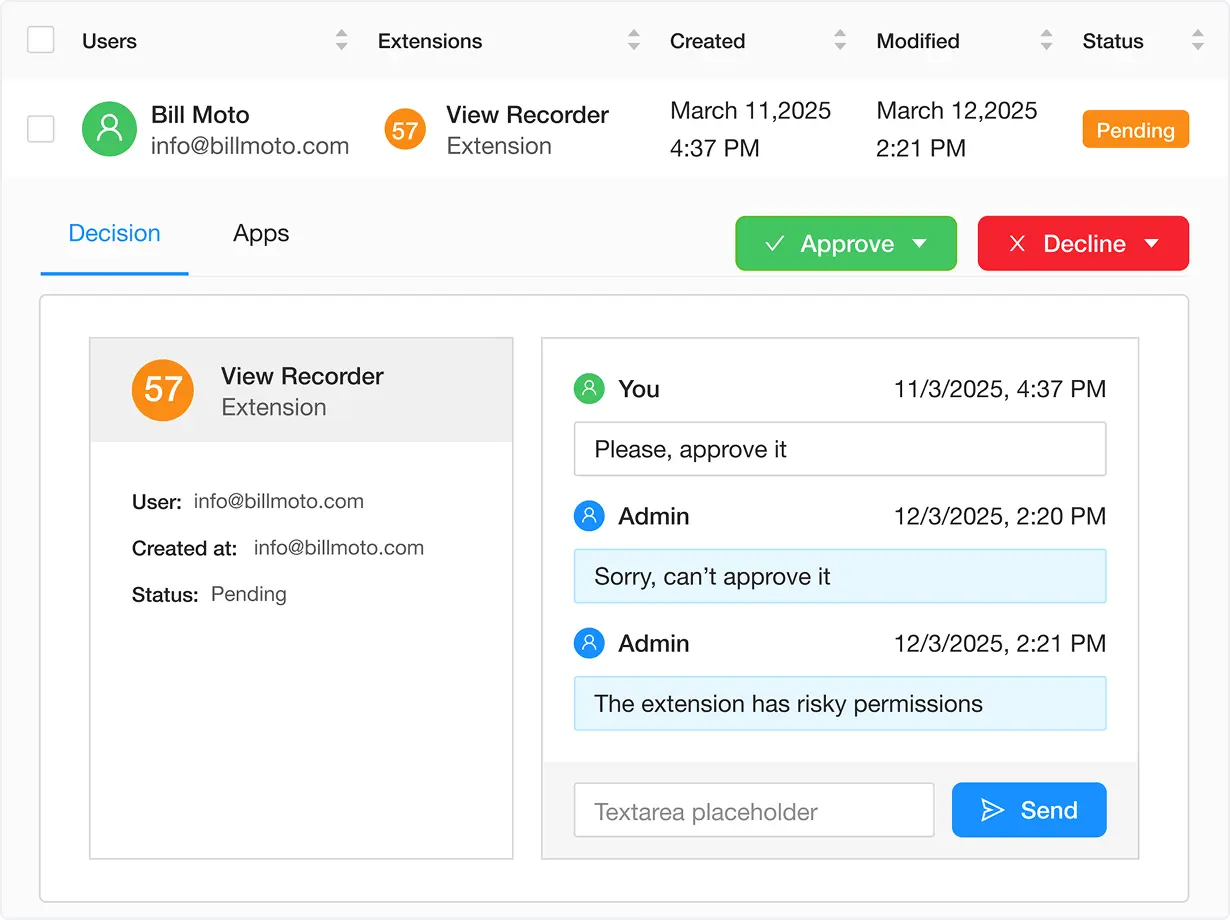Click Bill Moto's green user avatar icon
1230x920 pixels.
[x=109, y=129]
